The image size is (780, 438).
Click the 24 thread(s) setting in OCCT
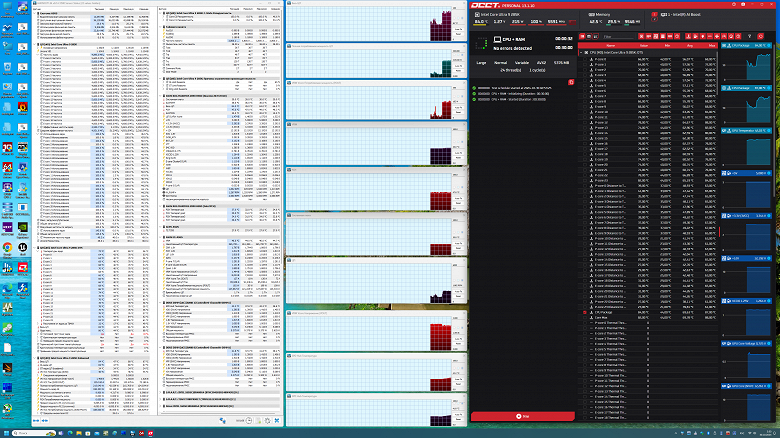510,70
